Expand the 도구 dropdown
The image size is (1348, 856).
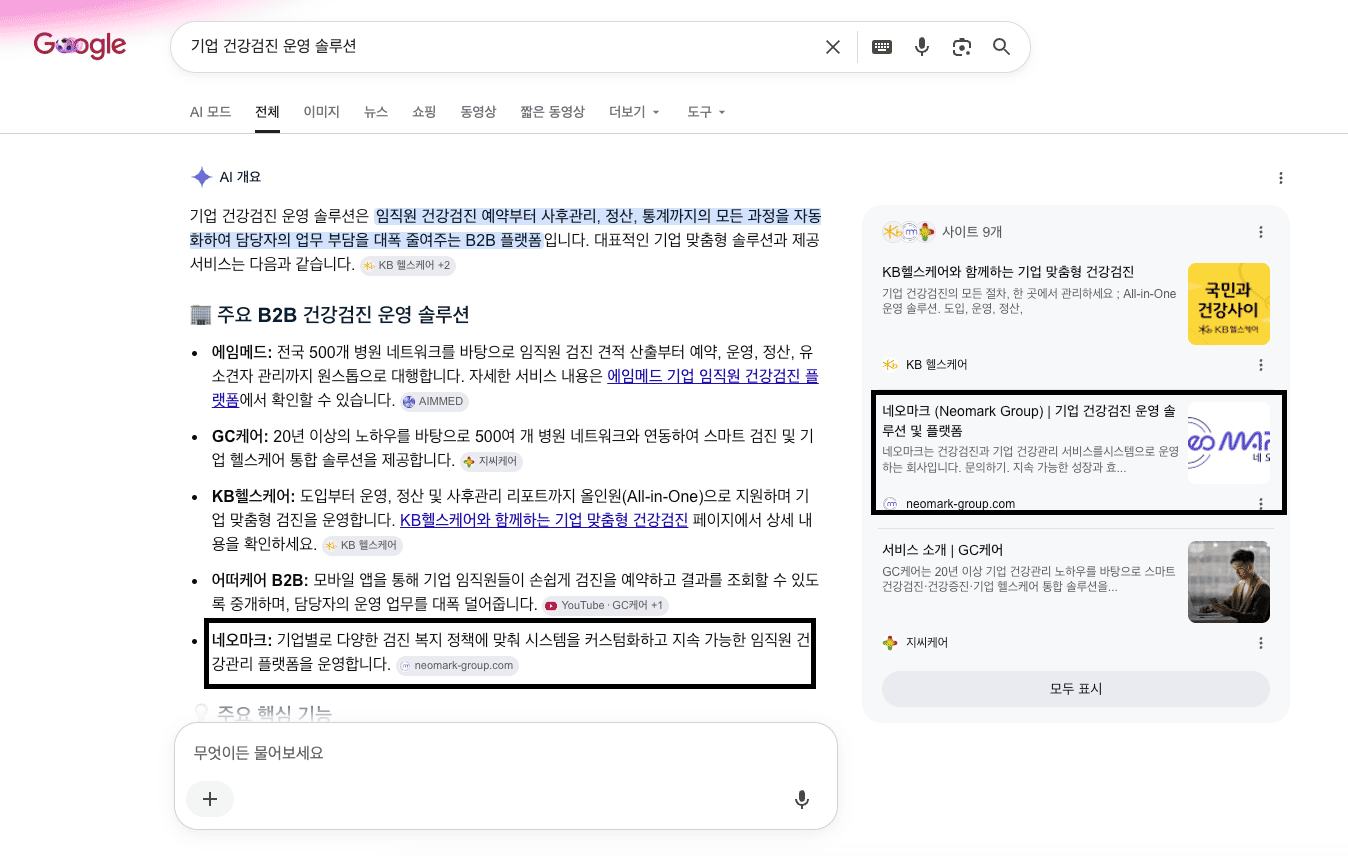(x=706, y=112)
